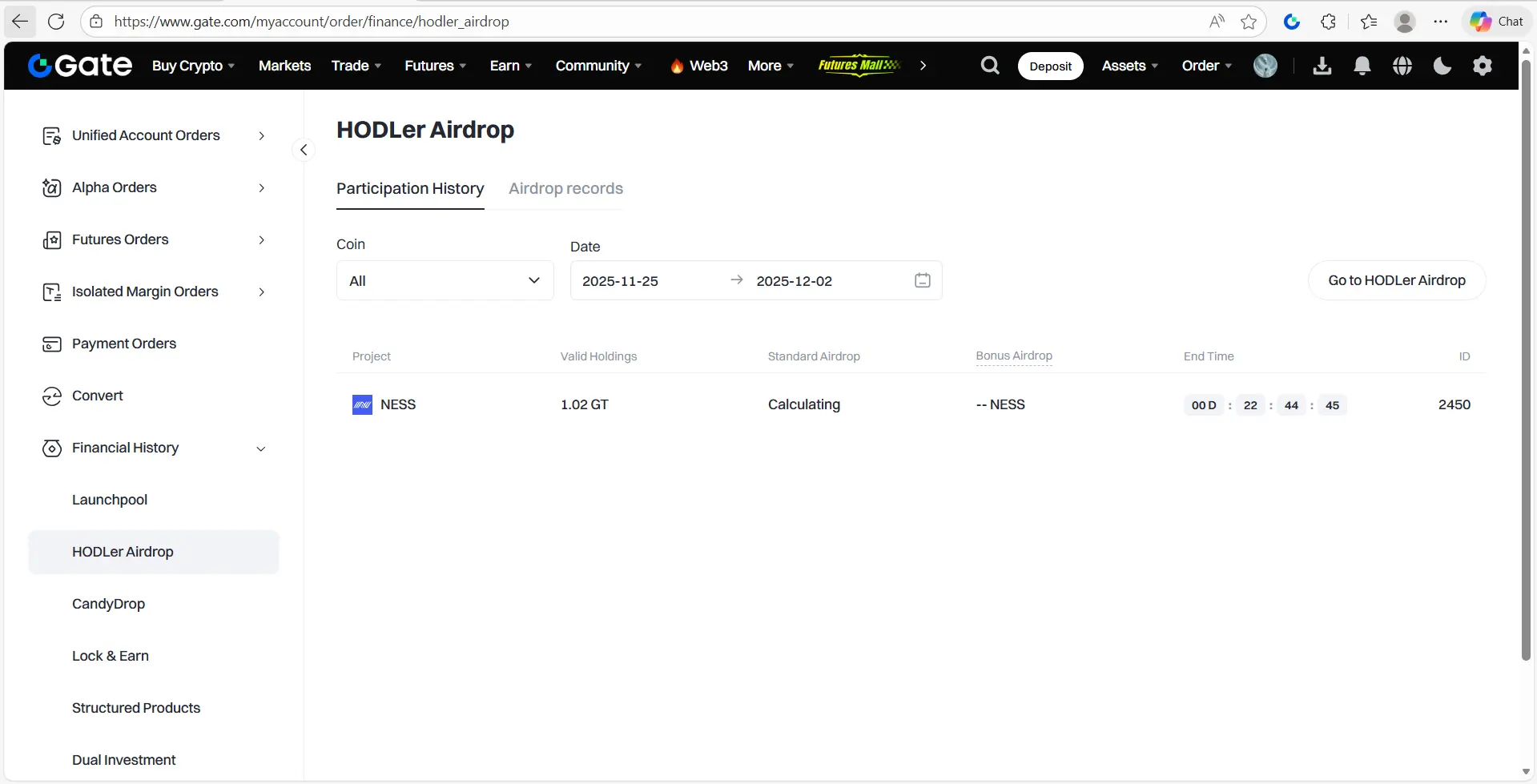1537x784 pixels.
Task: Open the More dropdown menu
Action: pos(771,66)
